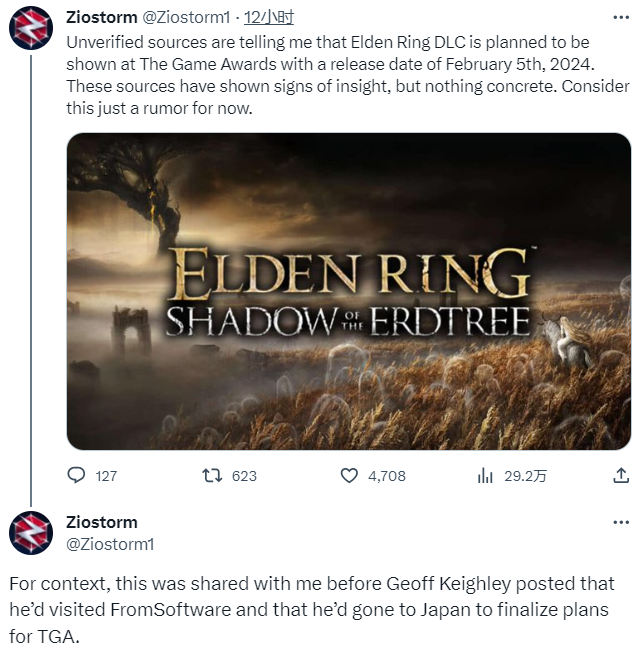Open the Elden Ring Shadow of the Erdtree image
The width and height of the screenshot is (641, 649).
tap(349, 291)
